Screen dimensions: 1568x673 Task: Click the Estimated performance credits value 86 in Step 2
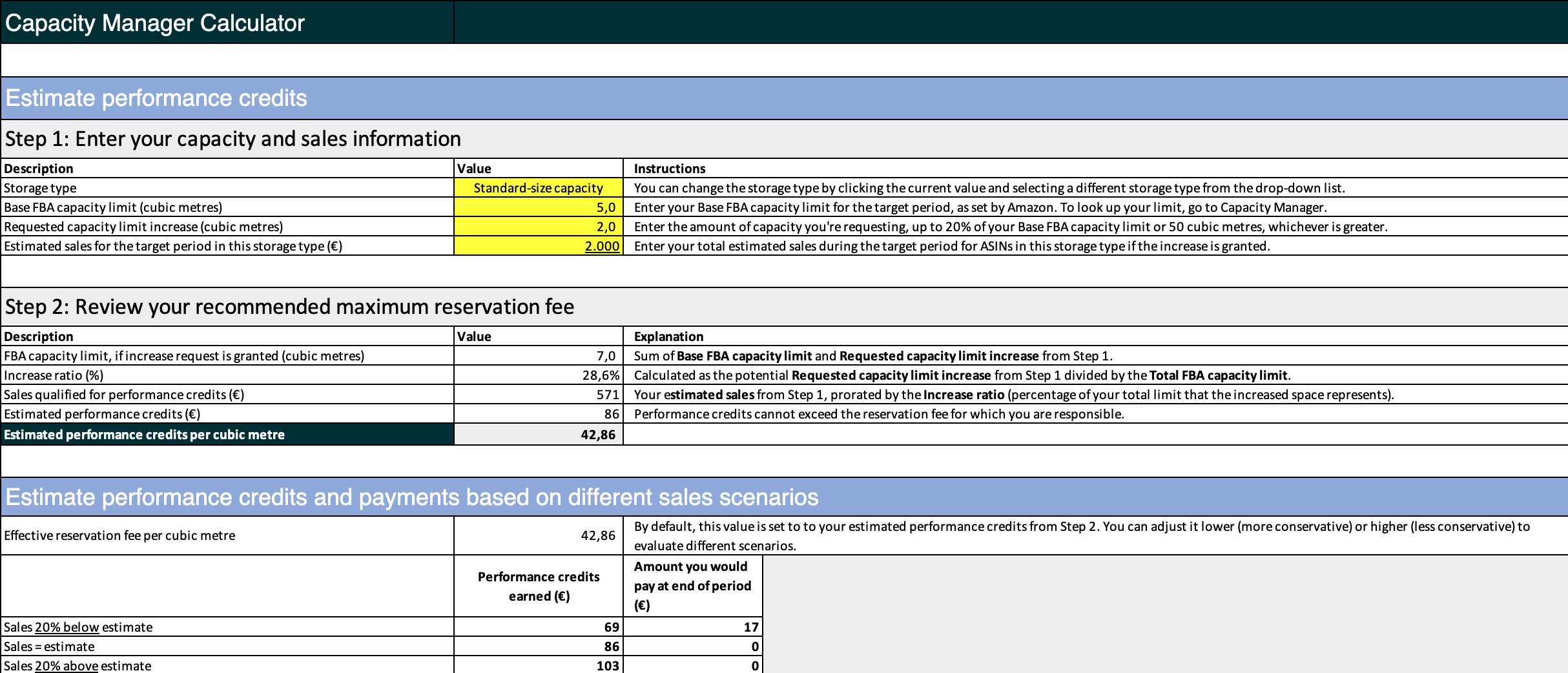pyautogui.click(x=538, y=414)
